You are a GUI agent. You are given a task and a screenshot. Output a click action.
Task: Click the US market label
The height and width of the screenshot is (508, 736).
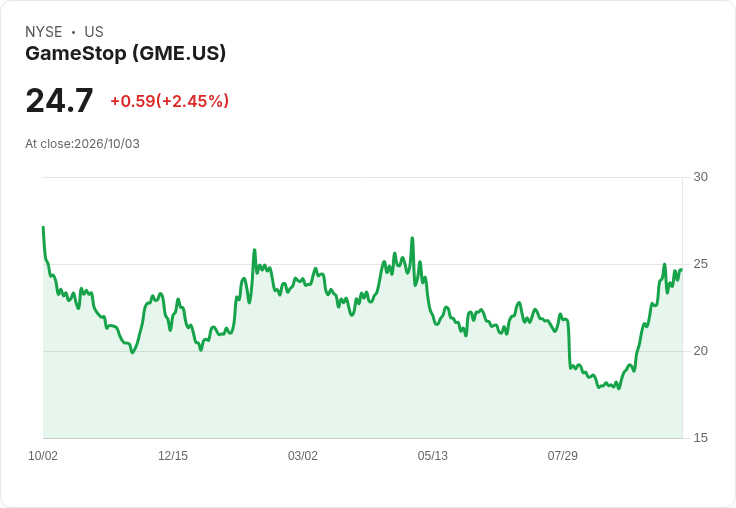[x=94, y=32]
